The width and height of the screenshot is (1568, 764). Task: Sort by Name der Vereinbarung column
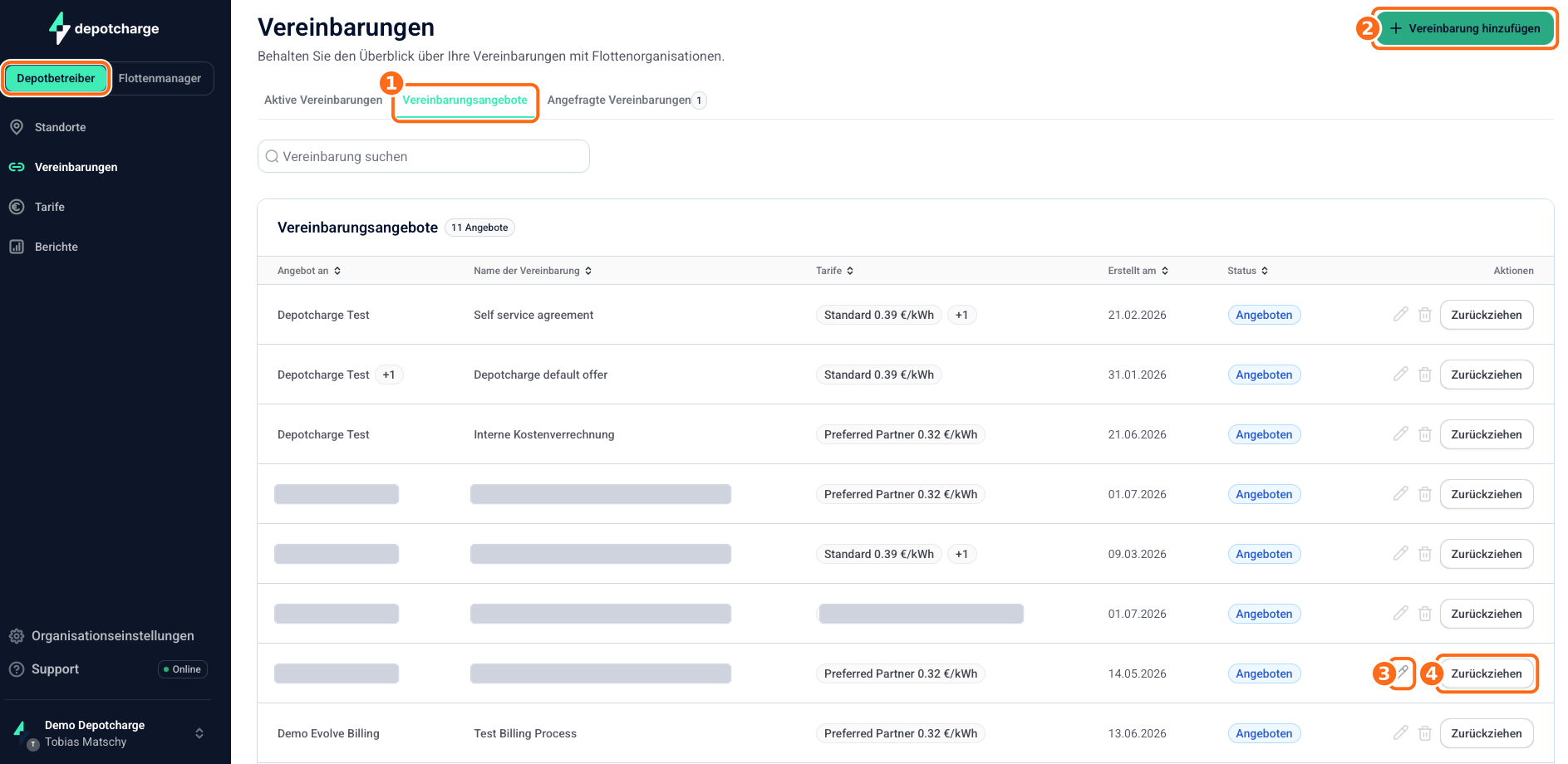533,271
